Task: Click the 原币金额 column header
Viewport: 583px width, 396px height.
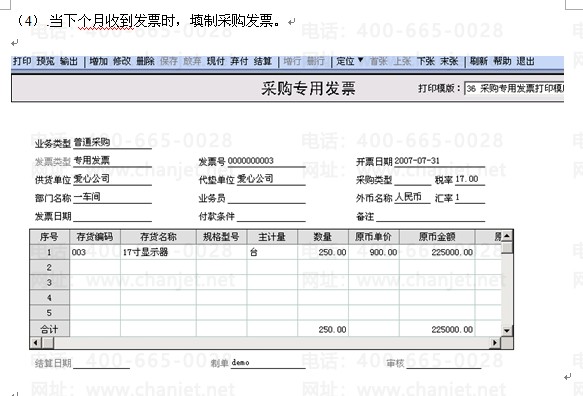Action: (437, 237)
